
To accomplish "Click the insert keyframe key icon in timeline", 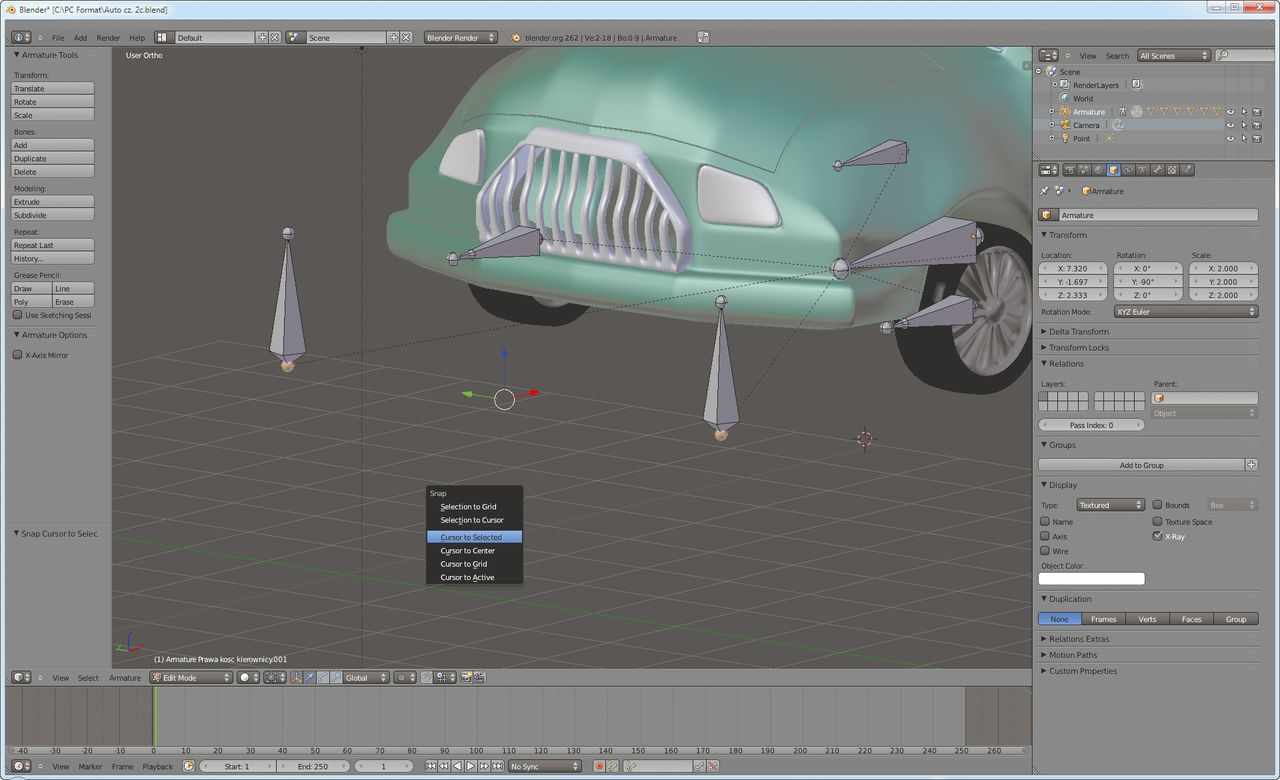I will coord(701,766).
